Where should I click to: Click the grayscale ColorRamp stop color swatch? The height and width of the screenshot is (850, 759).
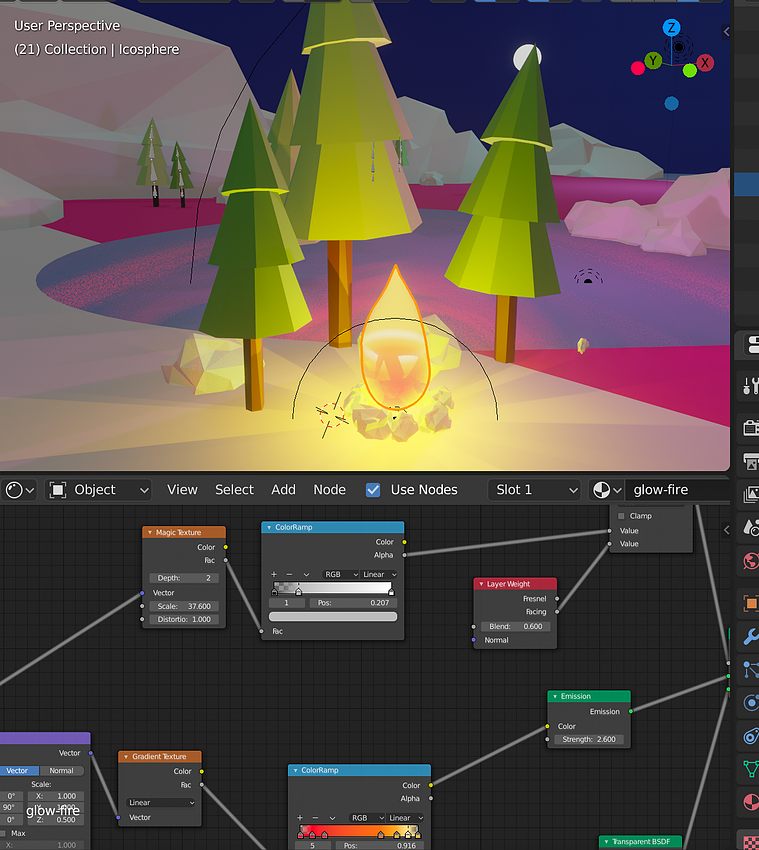[x=333, y=616]
